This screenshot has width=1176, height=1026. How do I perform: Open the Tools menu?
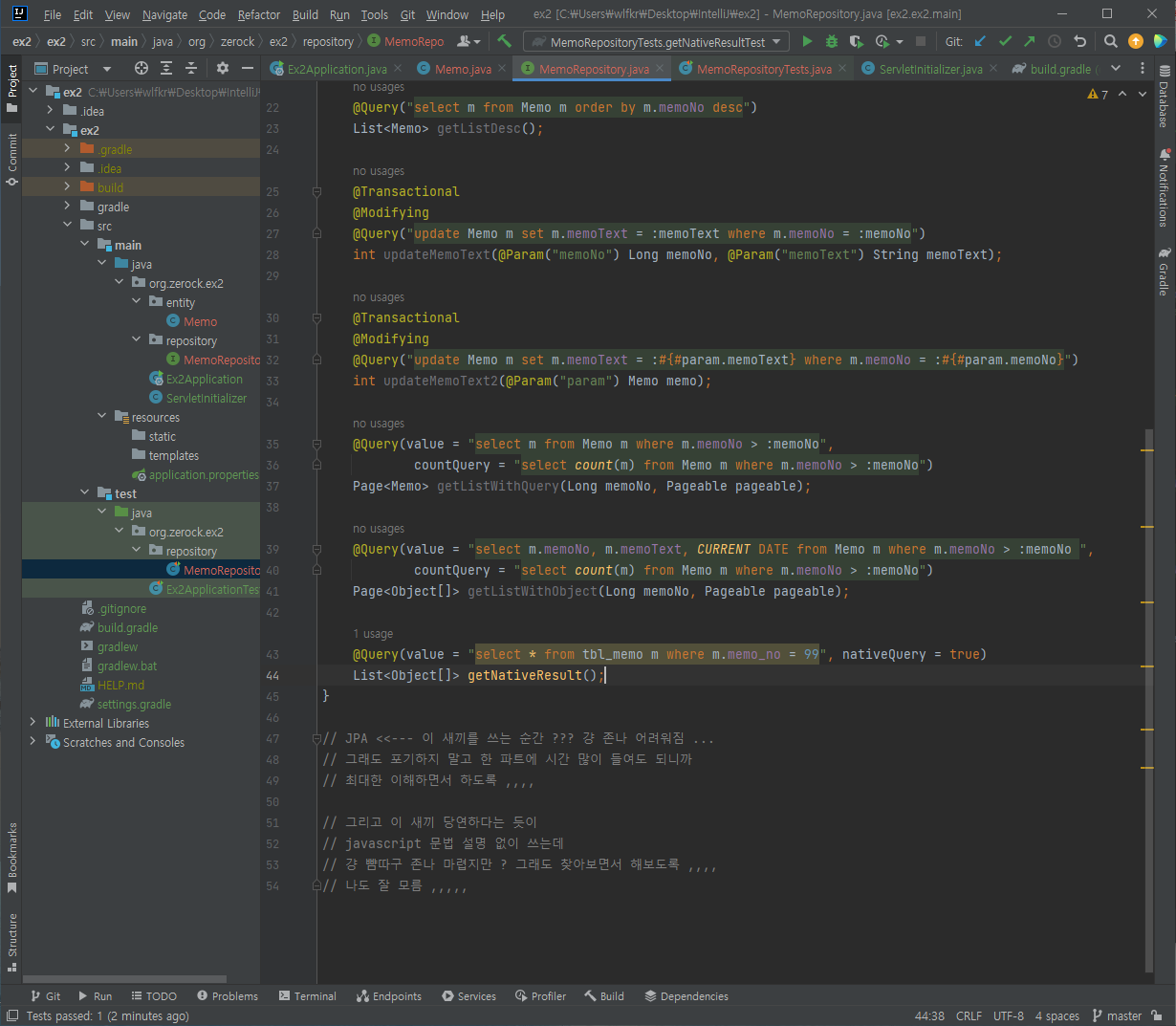(374, 14)
